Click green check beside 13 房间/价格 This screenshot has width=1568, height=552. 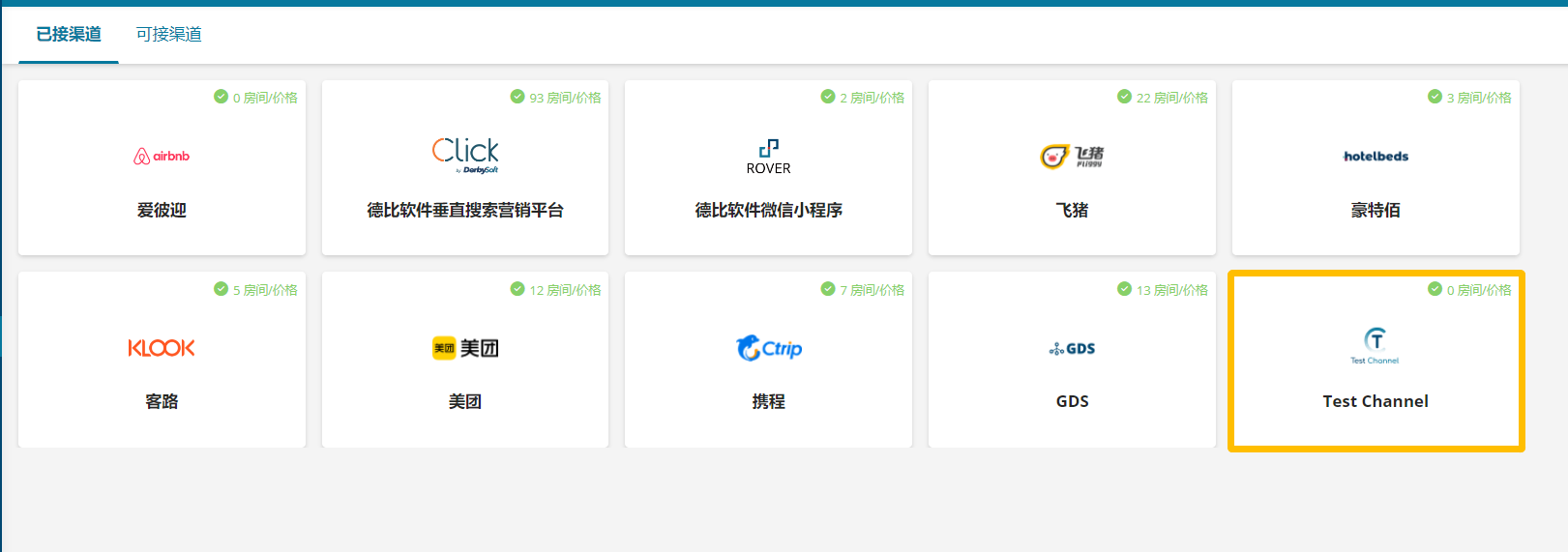(1124, 289)
